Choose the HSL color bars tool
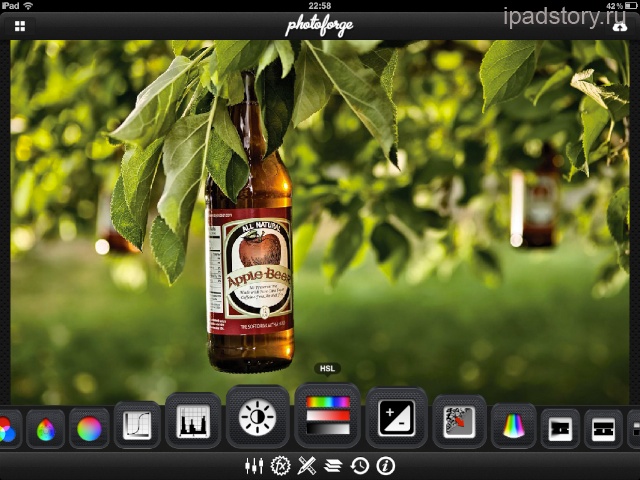This screenshot has height=480, width=640. (328, 415)
